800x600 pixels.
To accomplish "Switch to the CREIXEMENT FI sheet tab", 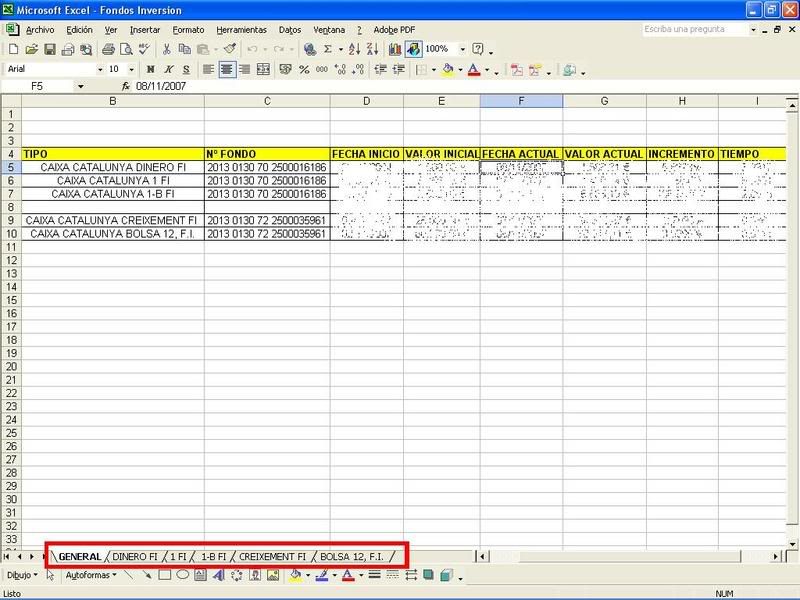I will (272, 557).
